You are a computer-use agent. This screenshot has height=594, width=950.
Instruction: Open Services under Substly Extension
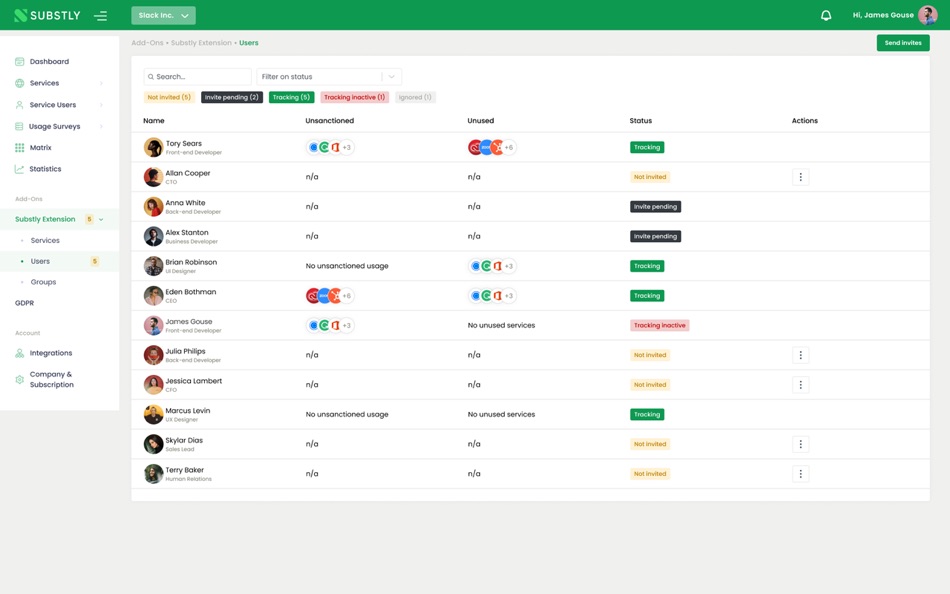(45, 241)
